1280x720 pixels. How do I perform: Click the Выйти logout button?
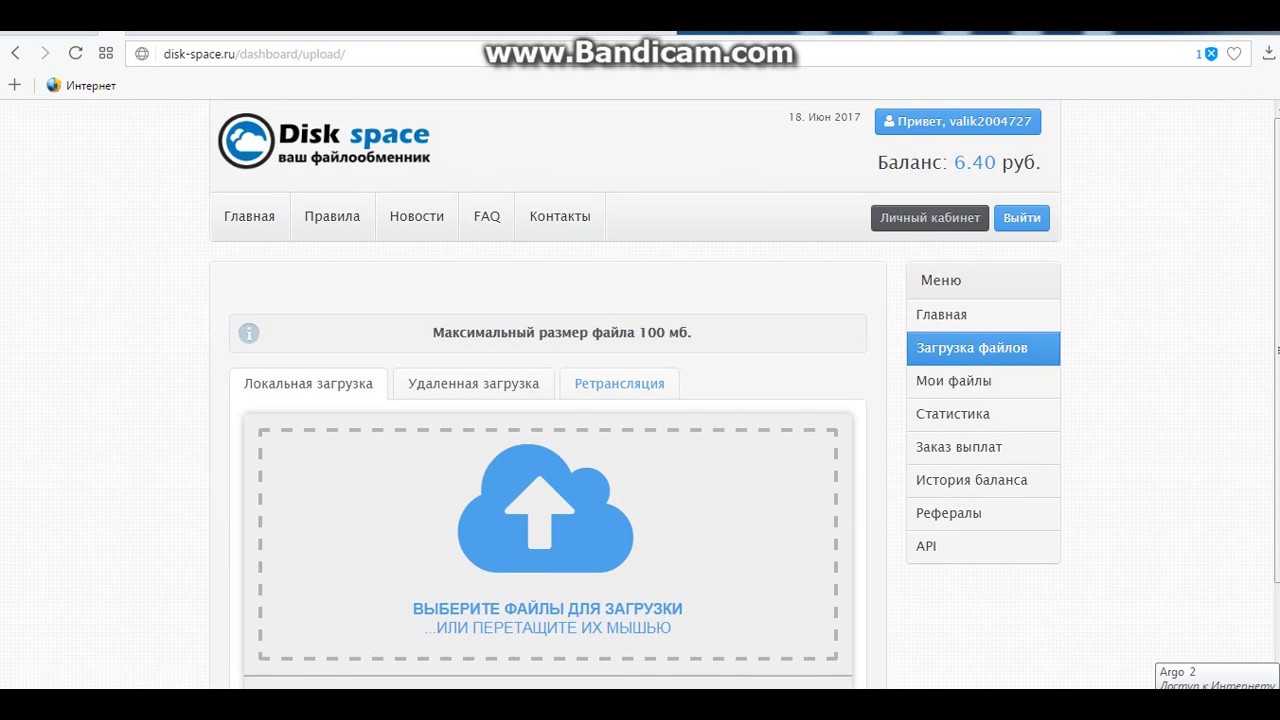pos(1022,218)
